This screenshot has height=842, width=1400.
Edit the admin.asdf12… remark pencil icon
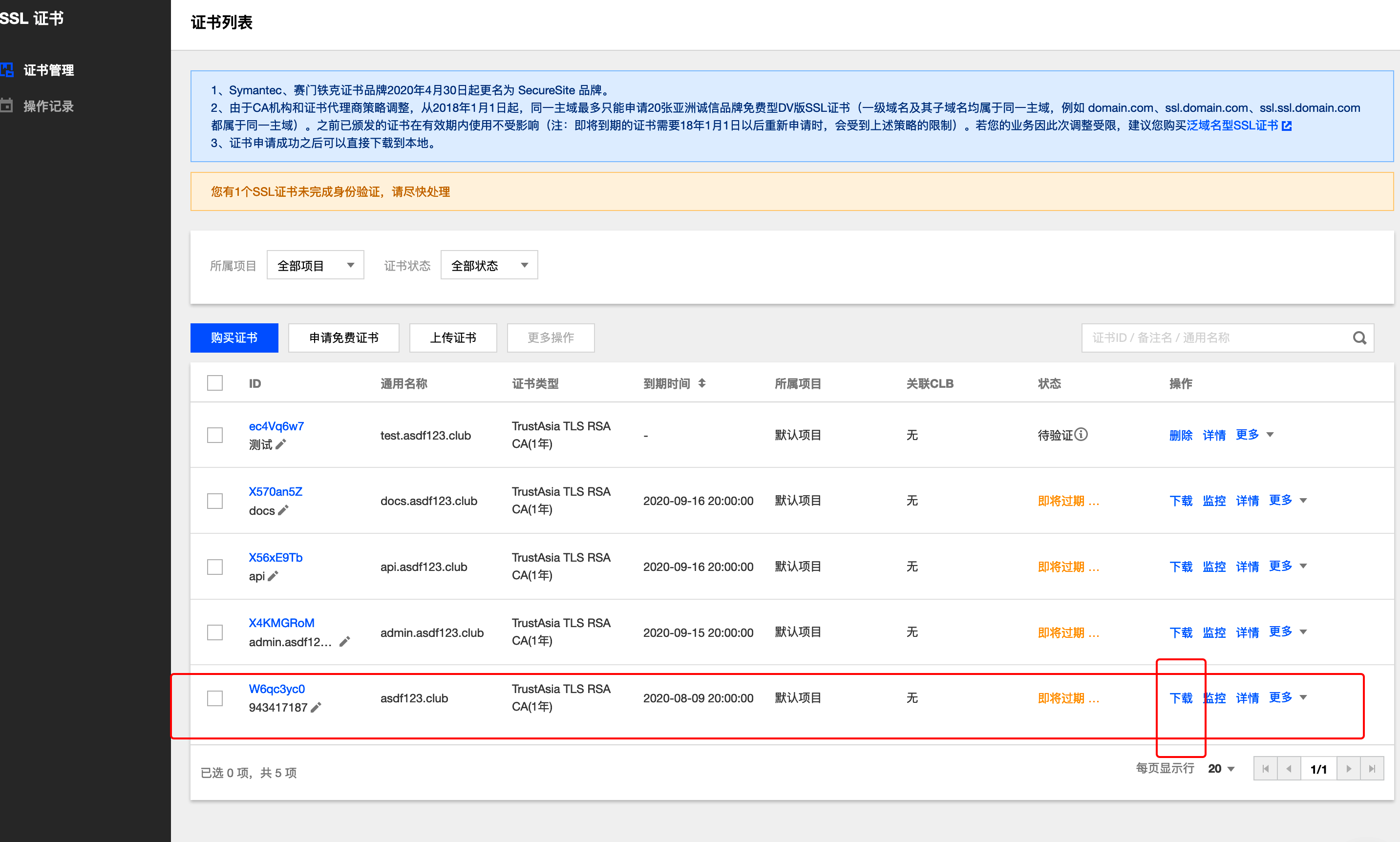point(344,641)
